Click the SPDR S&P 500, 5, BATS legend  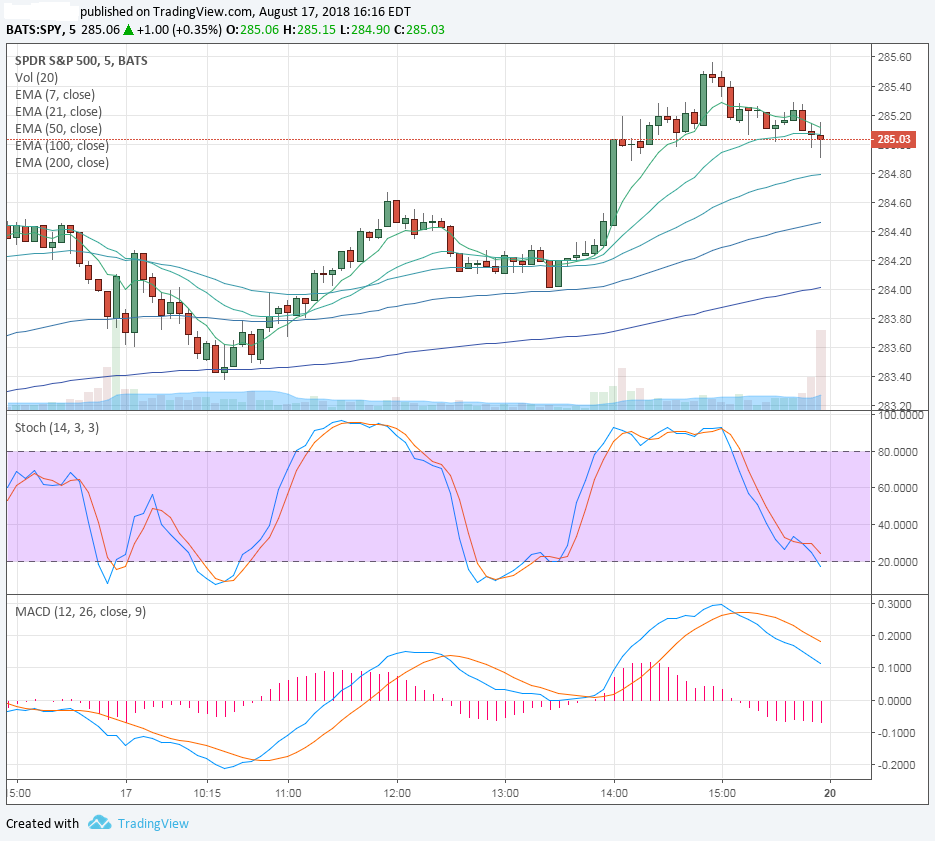point(81,61)
